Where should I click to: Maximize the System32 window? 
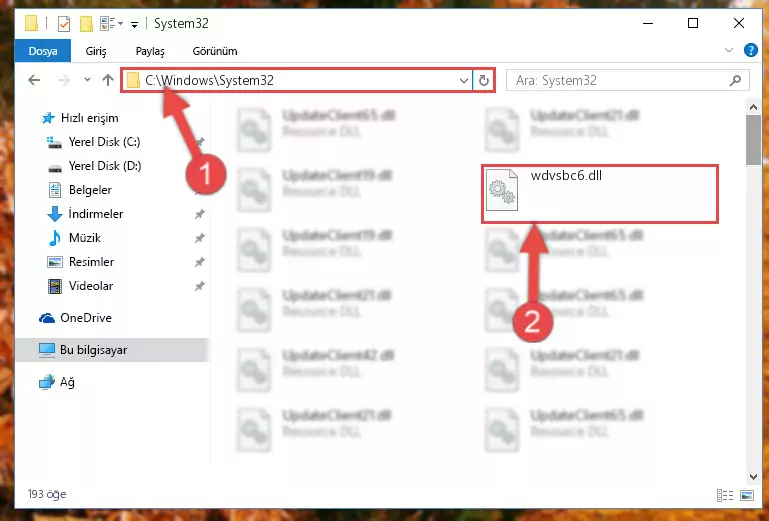(693, 23)
